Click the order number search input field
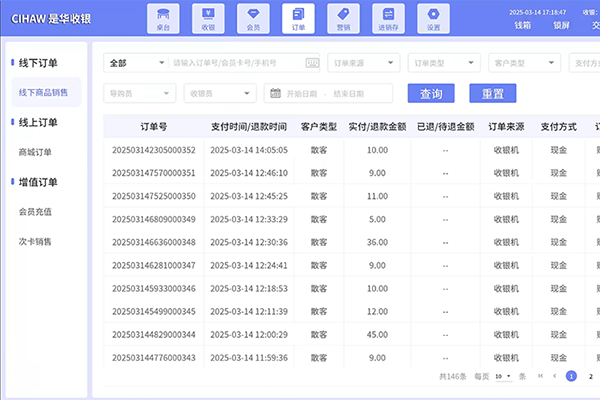This screenshot has height=400, width=600. pyautogui.click(x=236, y=63)
